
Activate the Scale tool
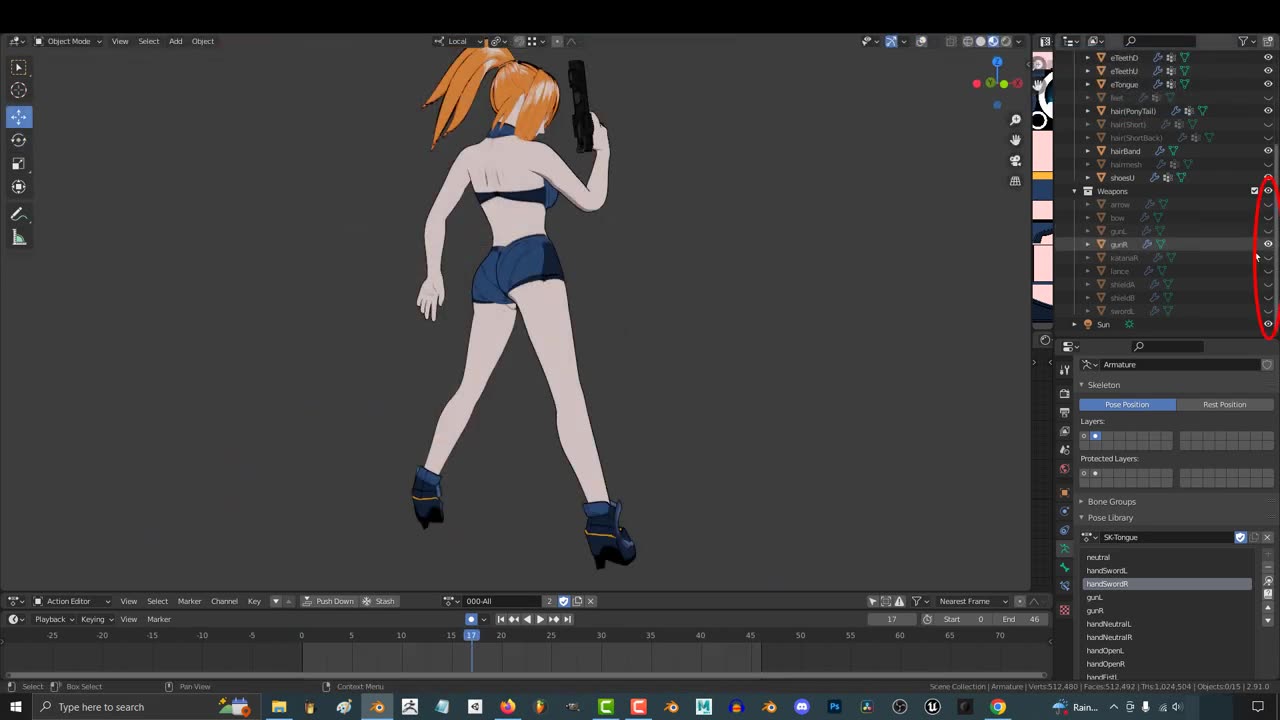coord(18,163)
